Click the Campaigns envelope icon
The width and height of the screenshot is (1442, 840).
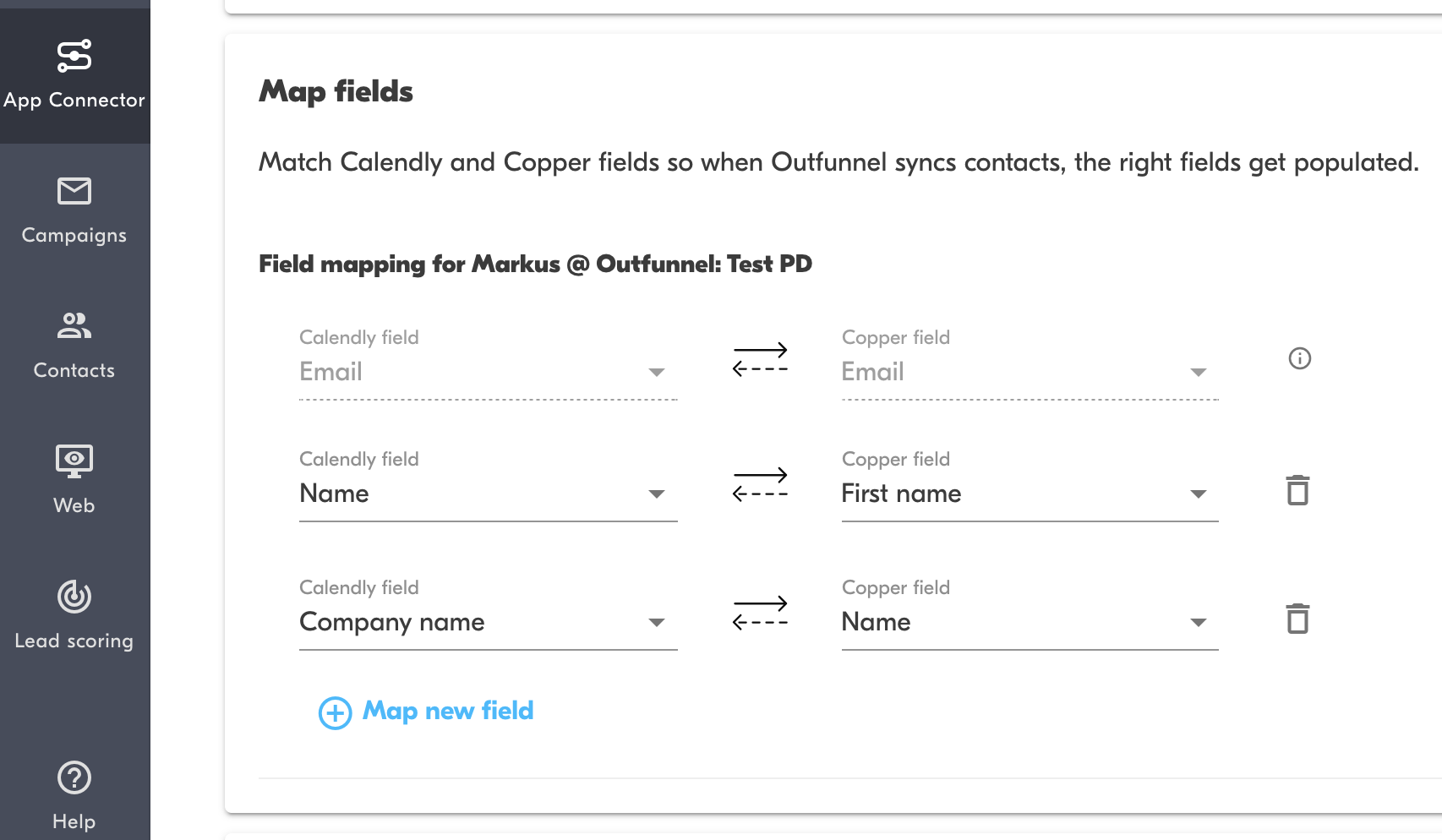point(74,192)
